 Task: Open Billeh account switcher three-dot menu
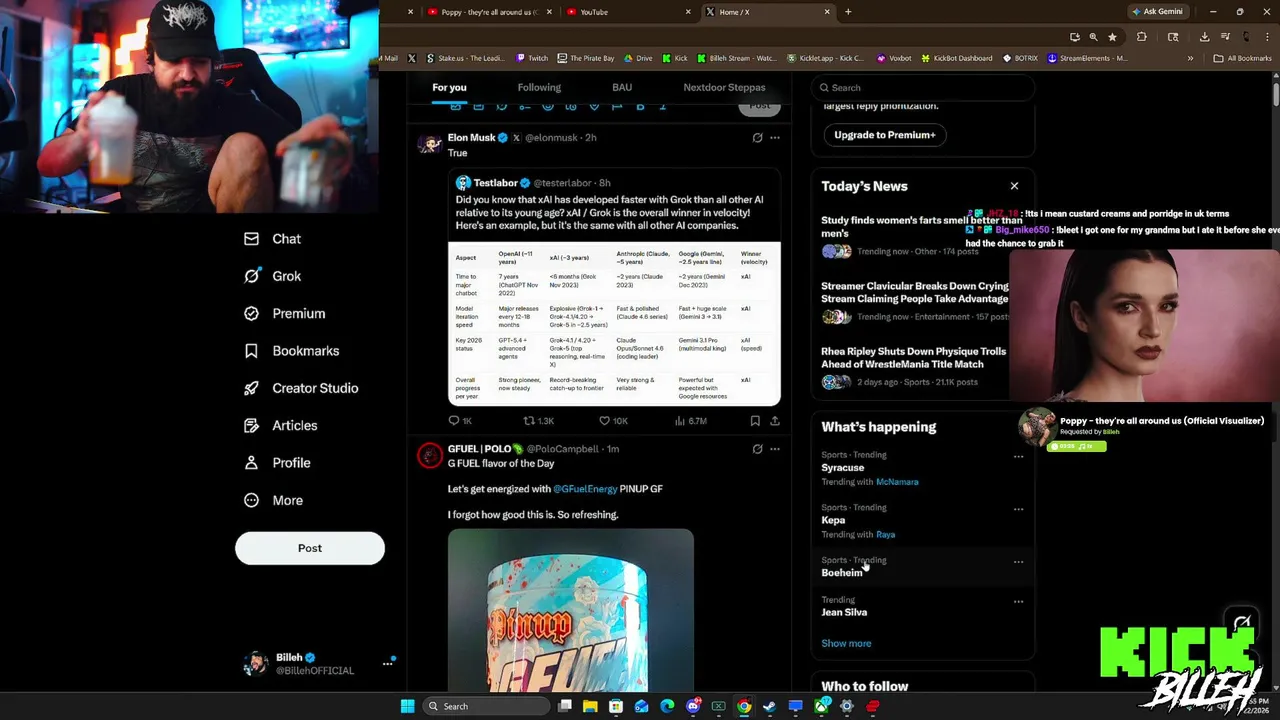coord(387,664)
